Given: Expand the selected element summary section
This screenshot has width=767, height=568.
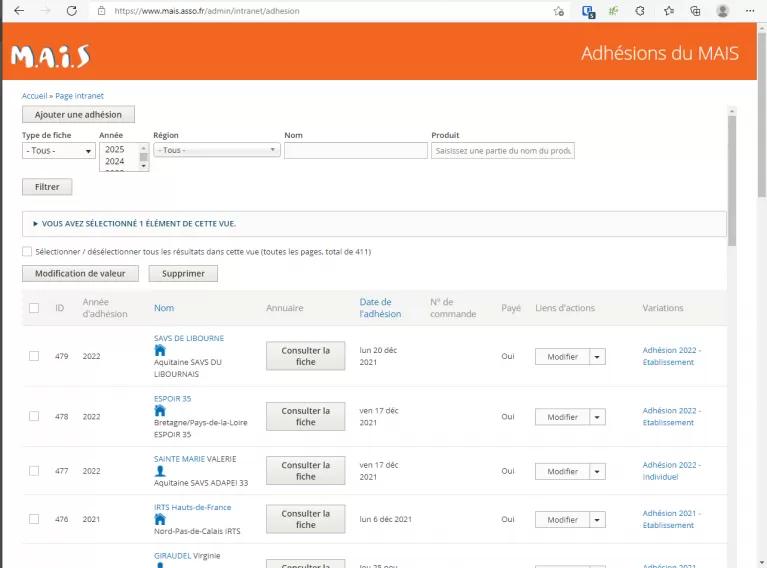Looking at the screenshot, I should pyautogui.click(x=138, y=224).
